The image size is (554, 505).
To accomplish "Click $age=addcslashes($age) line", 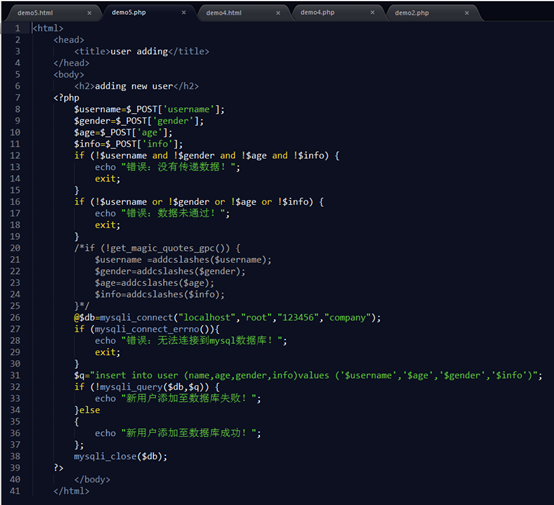I will tap(154, 283).
